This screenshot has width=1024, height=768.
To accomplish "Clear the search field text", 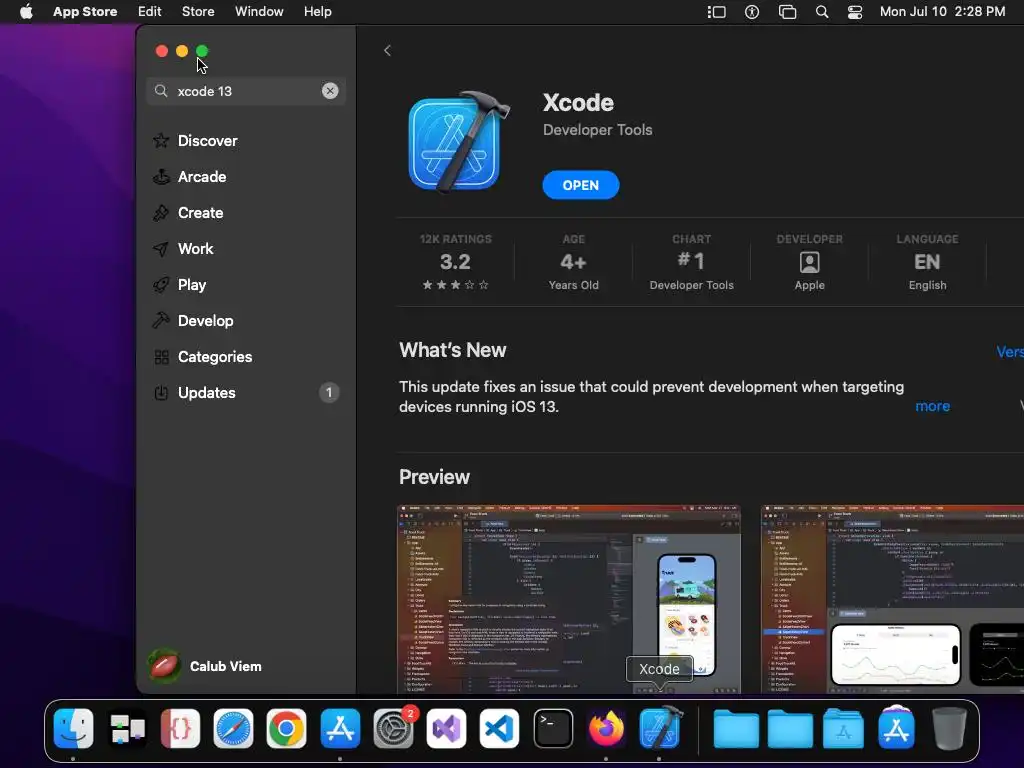I will (x=330, y=91).
